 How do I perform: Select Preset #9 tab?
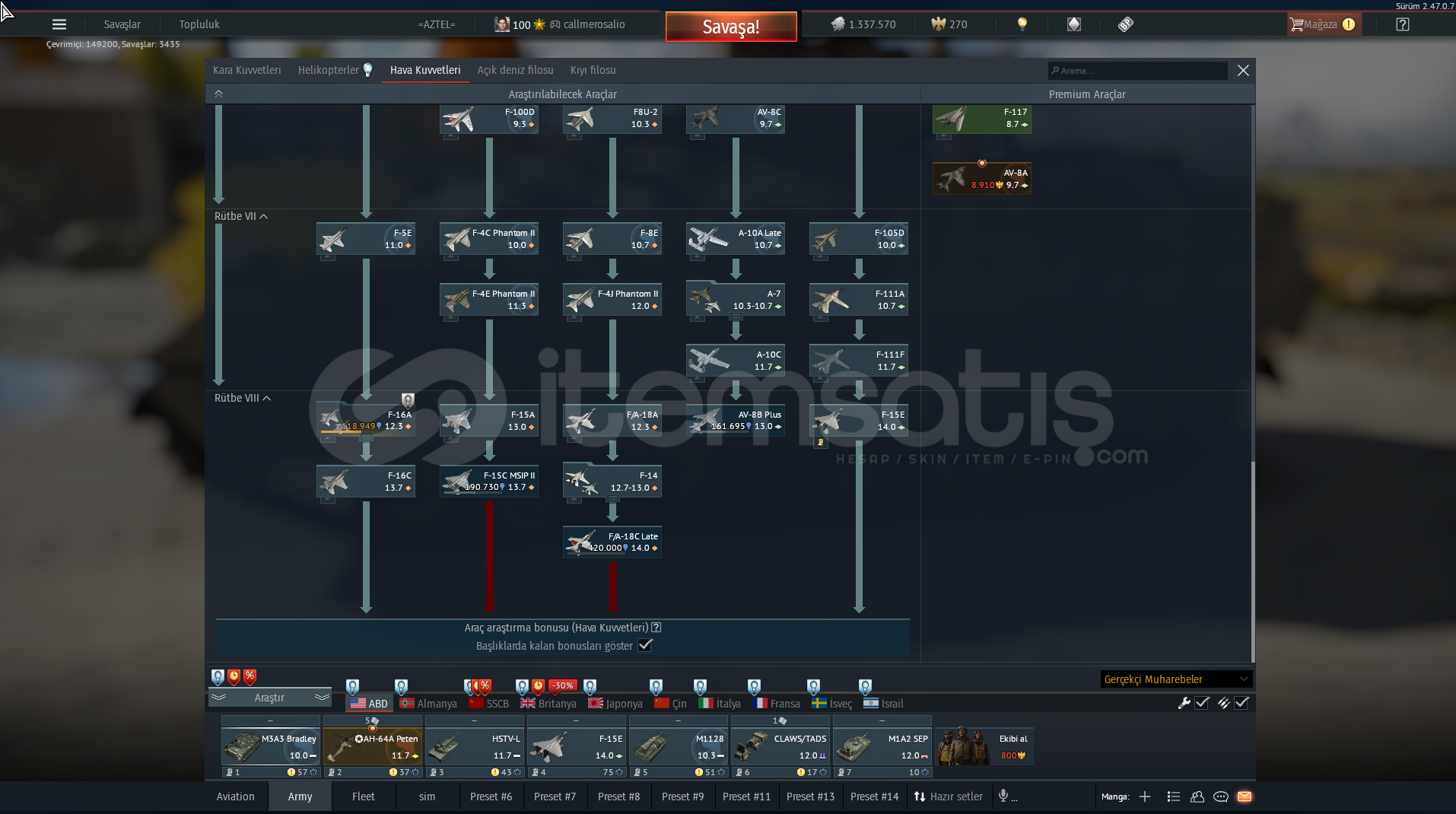(x=682, y=797)
